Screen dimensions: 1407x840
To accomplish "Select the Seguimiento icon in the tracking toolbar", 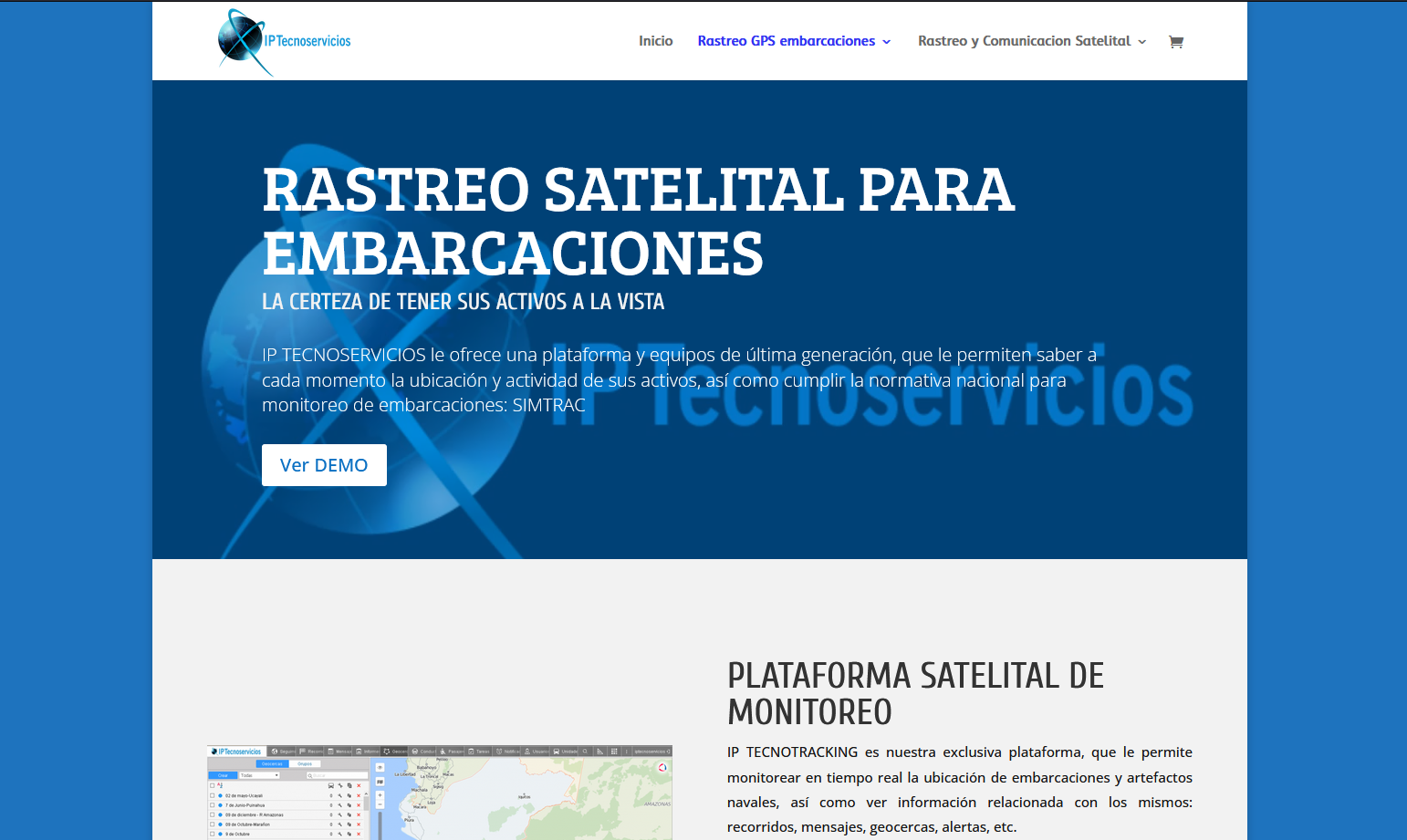I will click(274, 752).
